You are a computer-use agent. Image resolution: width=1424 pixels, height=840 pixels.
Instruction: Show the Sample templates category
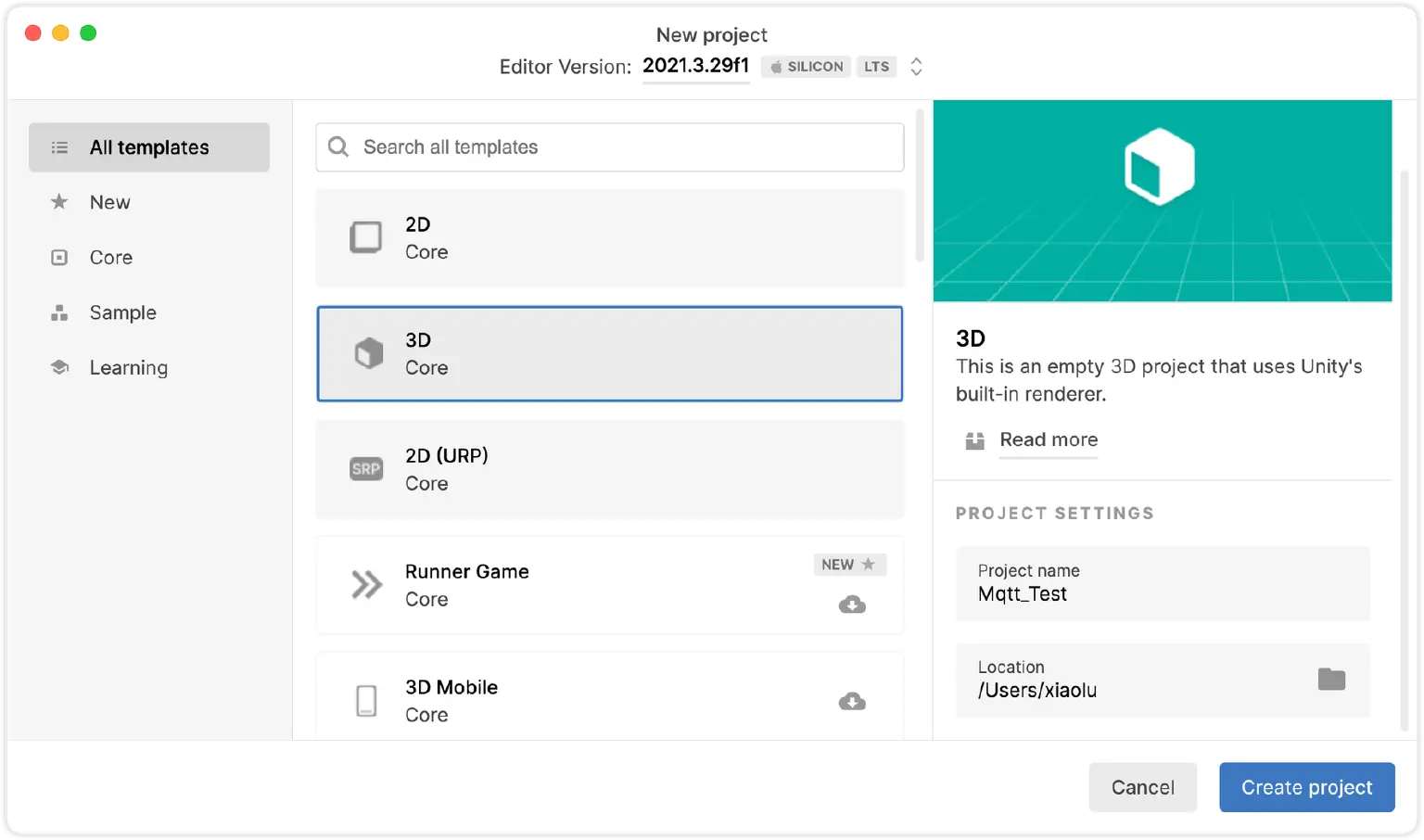(x=122, y=312)
